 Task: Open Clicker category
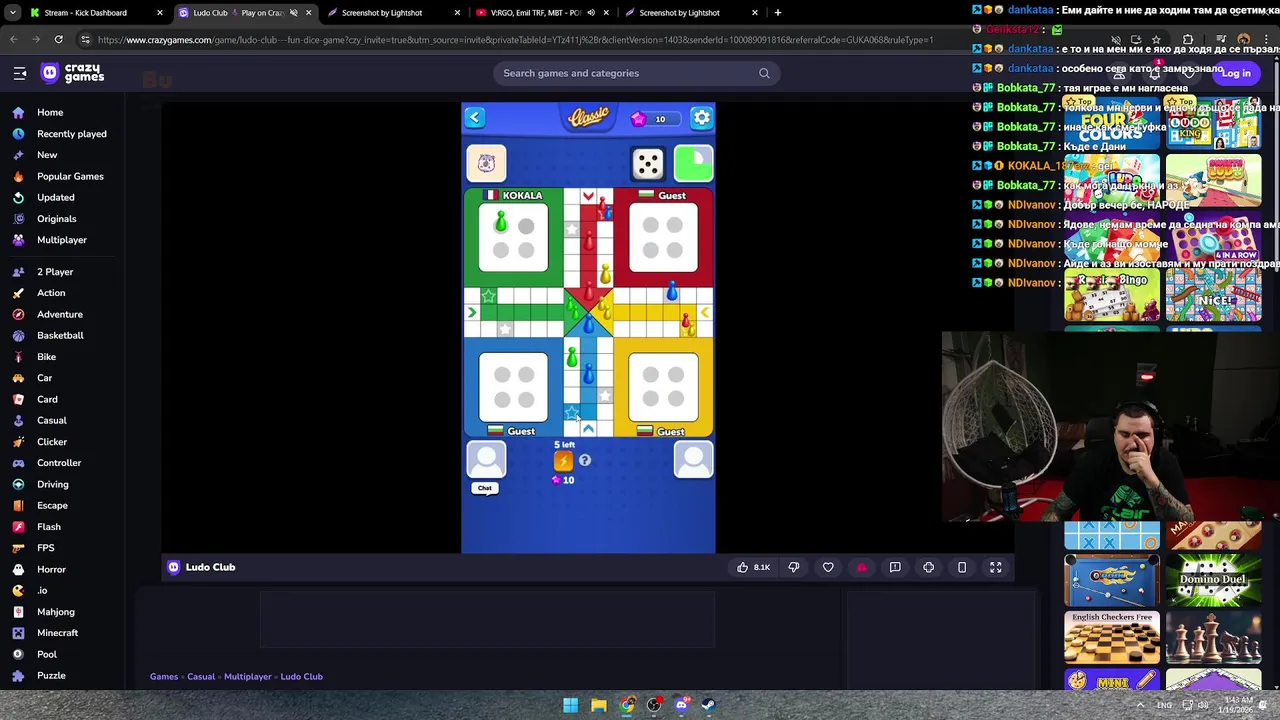(52, 442)
